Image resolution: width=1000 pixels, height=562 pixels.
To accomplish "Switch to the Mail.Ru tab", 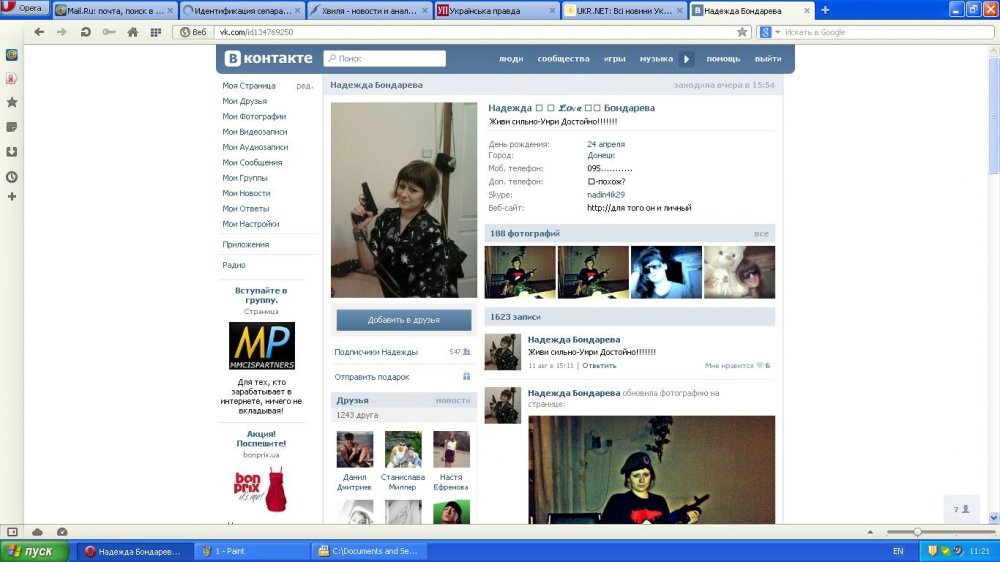I will [114, 11].
